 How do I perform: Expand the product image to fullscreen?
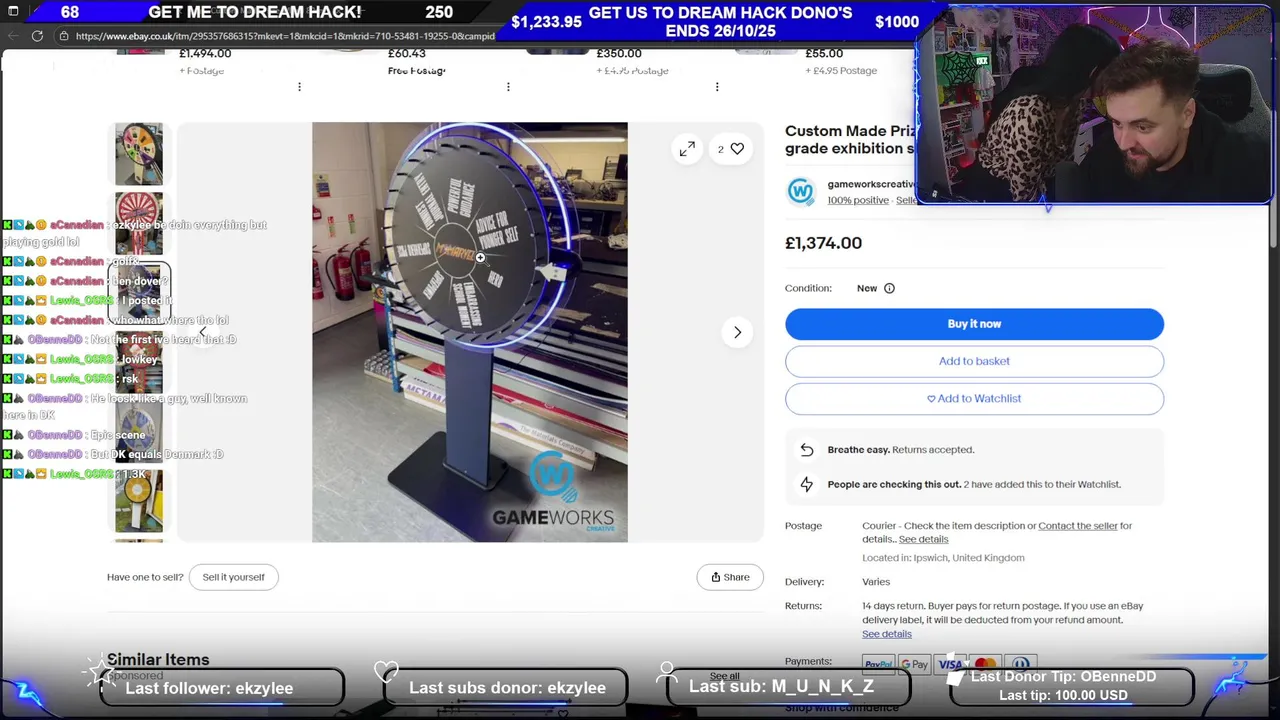coord(687,149)
